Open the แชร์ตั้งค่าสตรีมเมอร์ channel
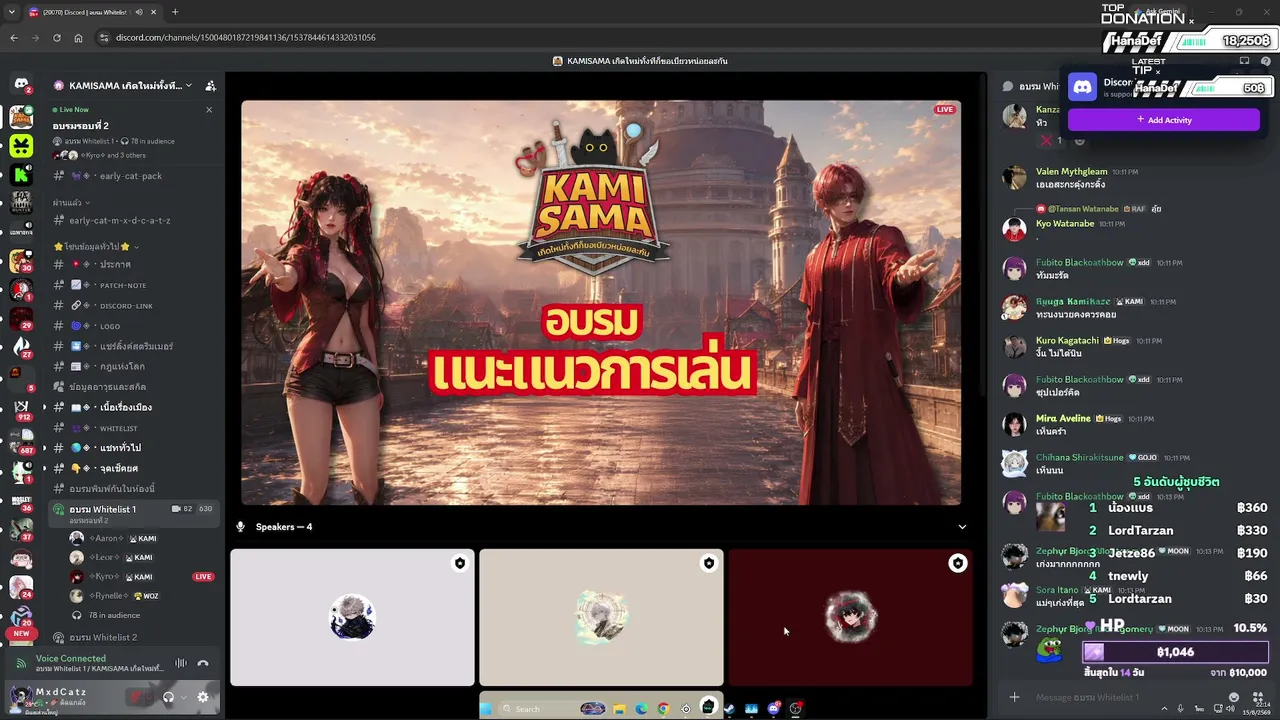Screen dimensions: 1280x720 pos(133,346)
